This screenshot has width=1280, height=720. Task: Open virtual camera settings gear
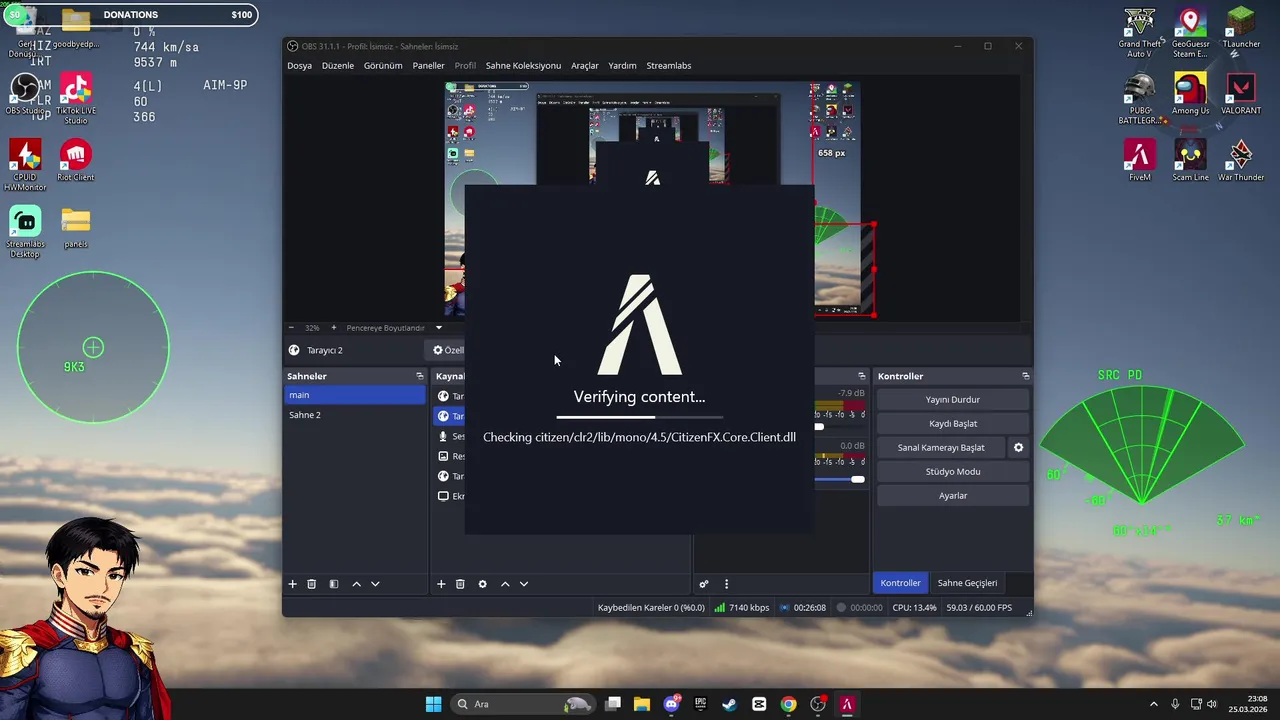click(x=1018, y=448)
